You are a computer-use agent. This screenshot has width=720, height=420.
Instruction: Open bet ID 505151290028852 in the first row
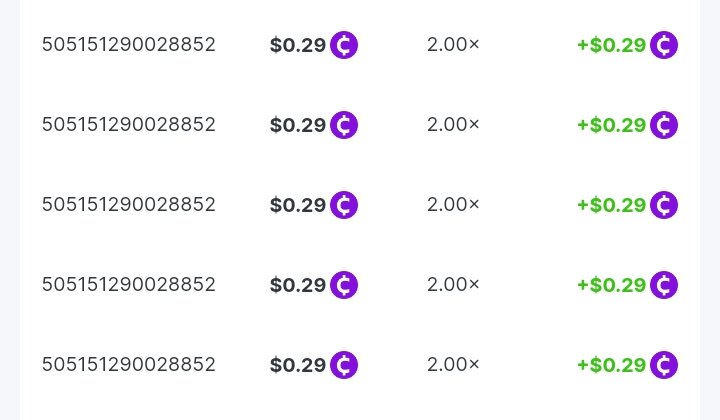[x=128, y=45]
